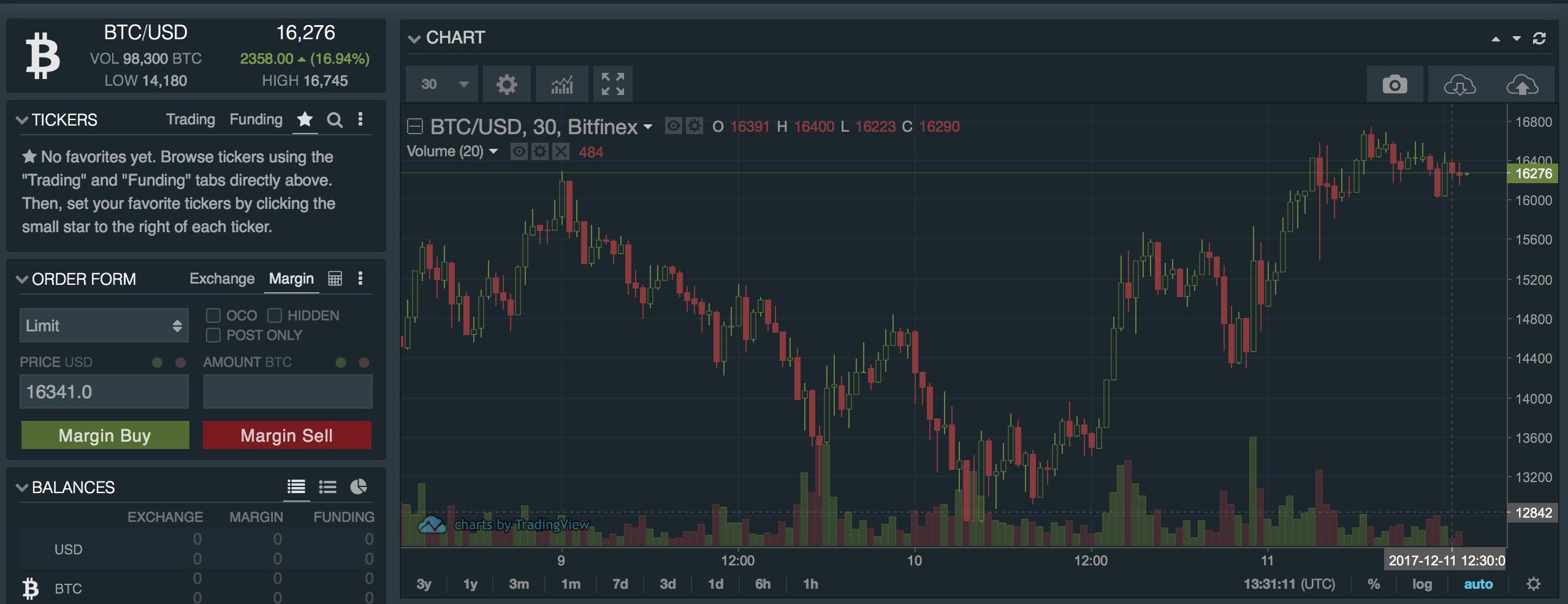The image size is (1568, 604).
Task: Click the Bitcoin icon beside BTC balance
Action: 30,588
